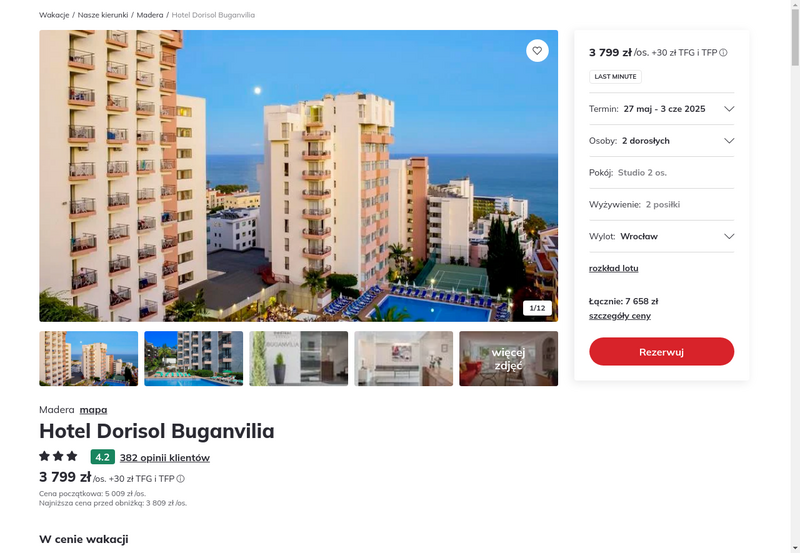Open the rozkład lotu link
Screen dimensions: 800x553
[x=613, y=268]
